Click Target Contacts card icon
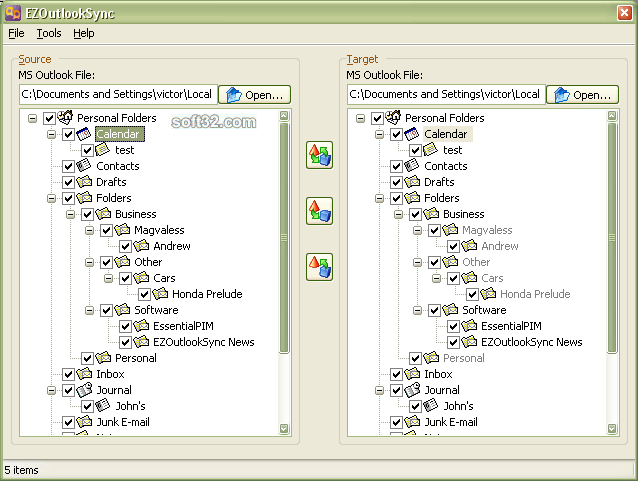Viewport: 638px width, 481px height. coord(412,166)
